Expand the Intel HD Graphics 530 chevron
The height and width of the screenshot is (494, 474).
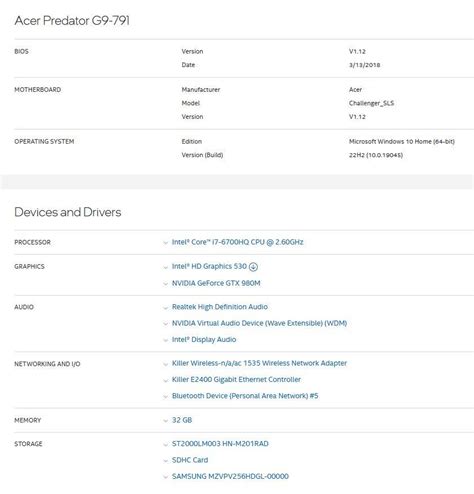pos(165,267)
